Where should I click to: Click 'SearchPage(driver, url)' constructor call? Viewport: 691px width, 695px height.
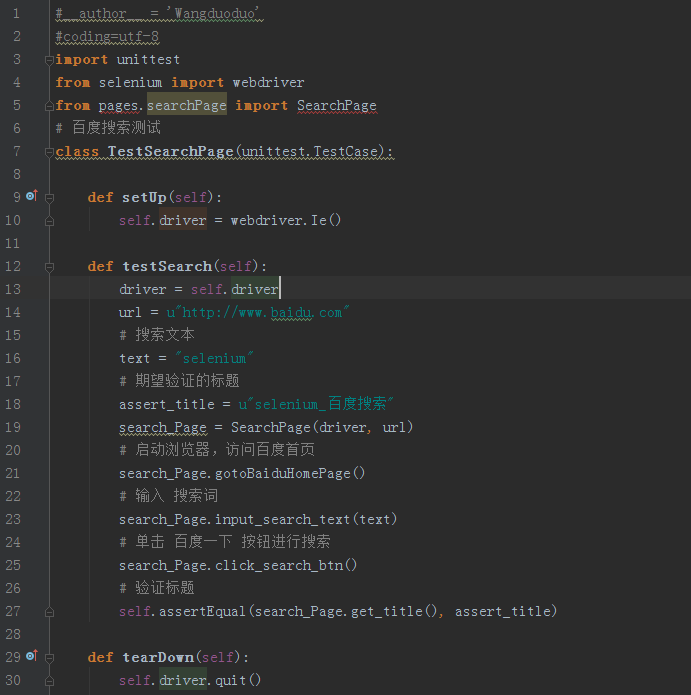tap(322, 428)
